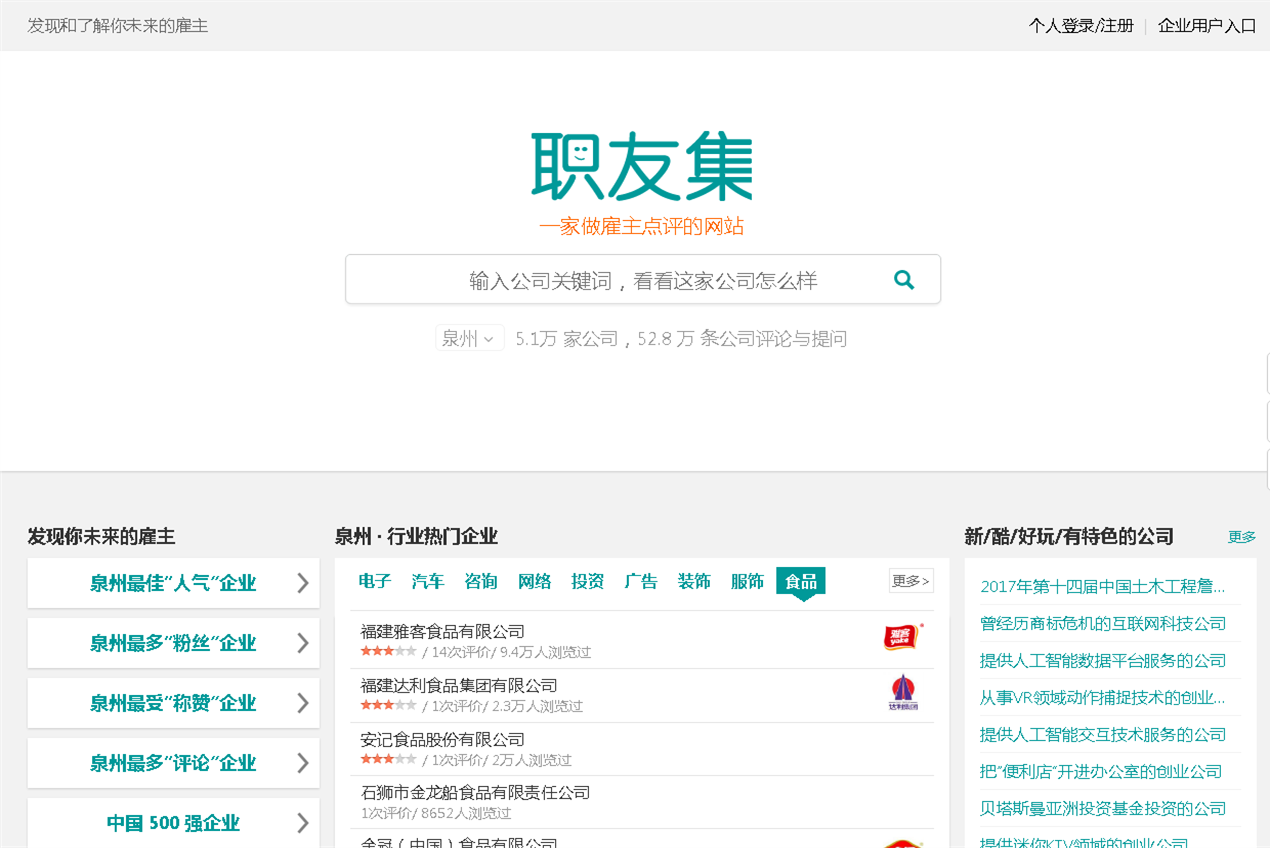The width and height of the screenshot is (1270, 848).
Task: Click the search magnifier icon
Action: 904,280
